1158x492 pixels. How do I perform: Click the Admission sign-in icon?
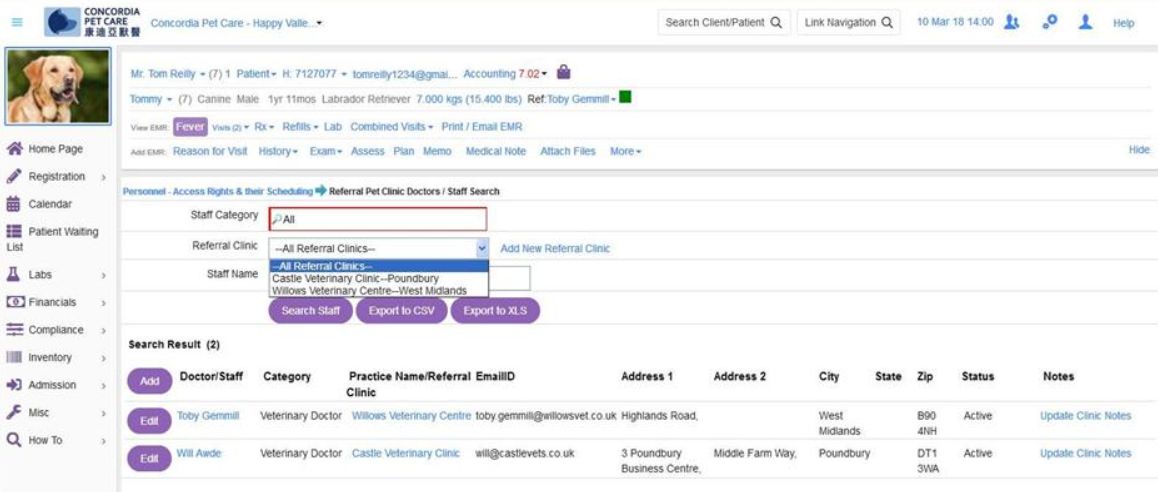coord(14,385)
